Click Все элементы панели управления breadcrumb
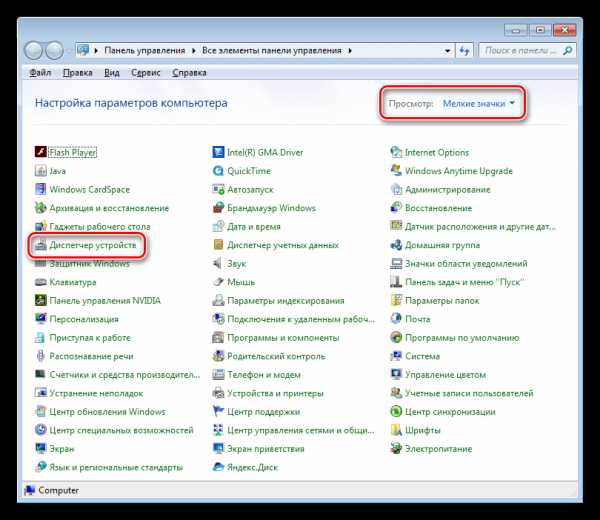600x520 pixels. pyautogui.click(x=272, y=51)
